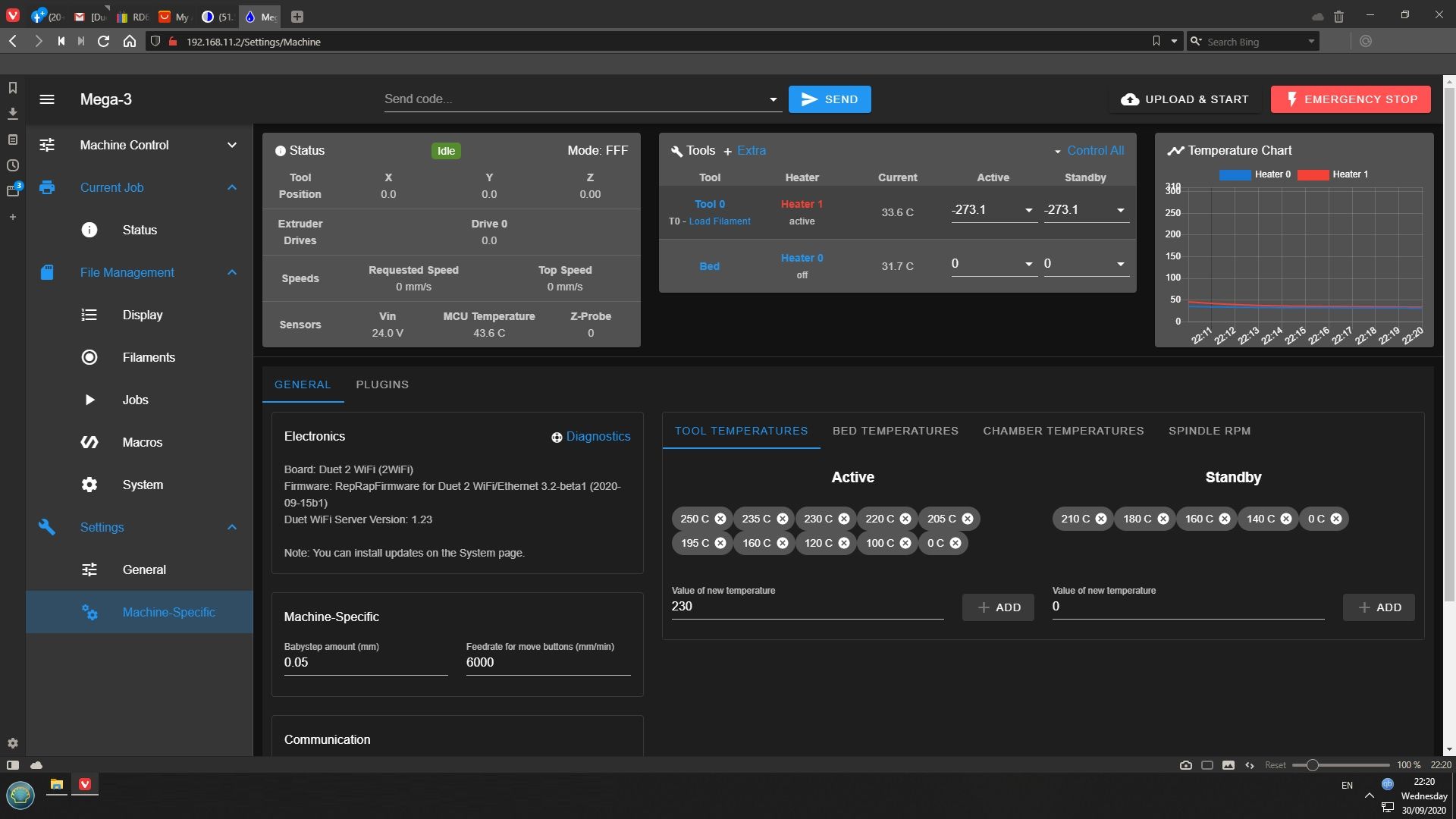
Task: Click Add for active temperature
Action: point(998,607)
